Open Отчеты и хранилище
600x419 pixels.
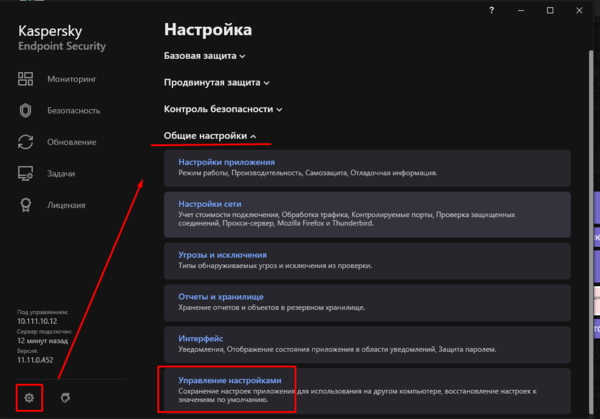(x=221, y=297)
